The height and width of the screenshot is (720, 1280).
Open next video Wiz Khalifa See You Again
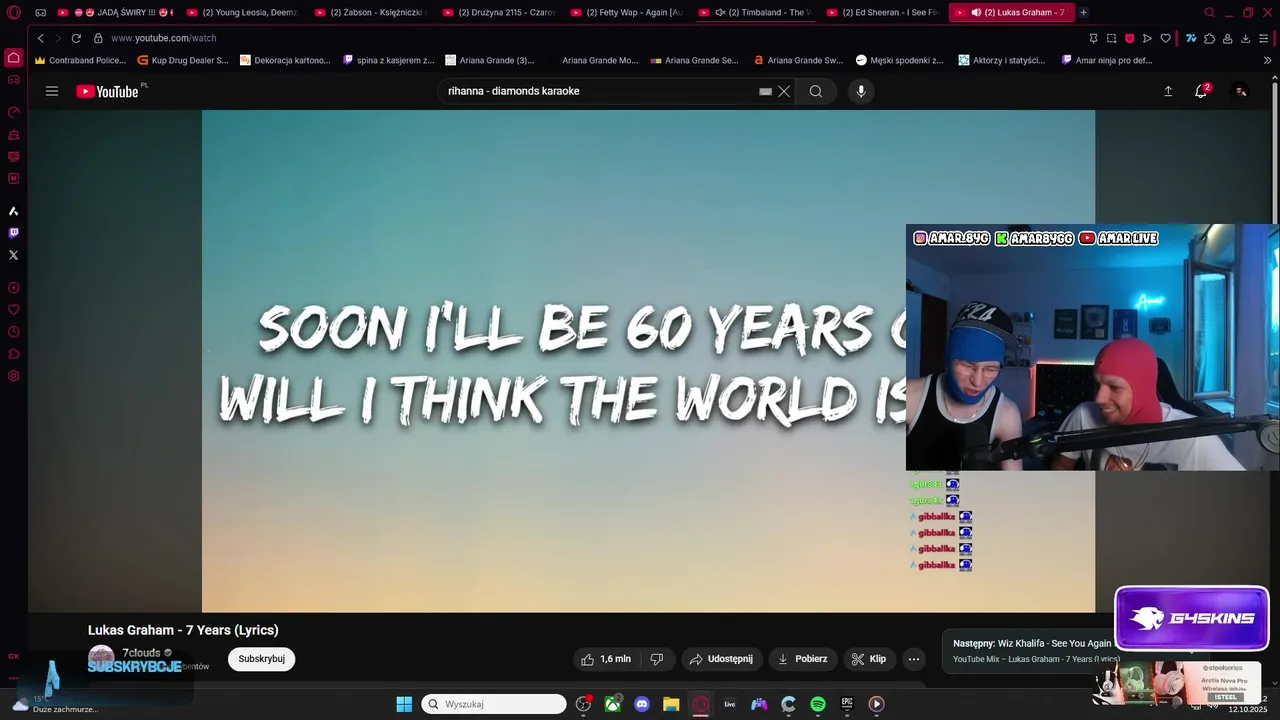coord(1032,644)
